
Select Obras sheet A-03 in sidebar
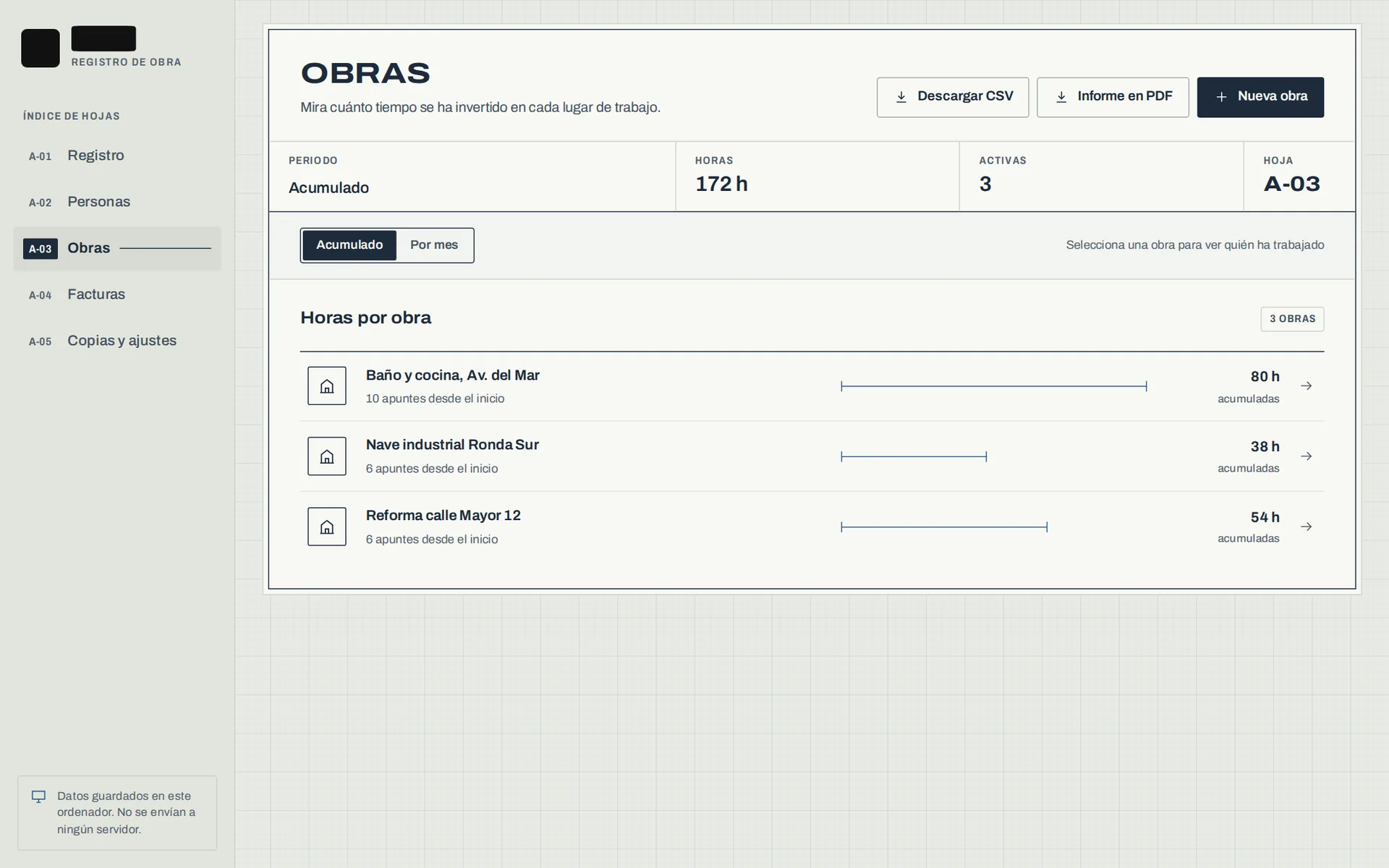[117, 248]
